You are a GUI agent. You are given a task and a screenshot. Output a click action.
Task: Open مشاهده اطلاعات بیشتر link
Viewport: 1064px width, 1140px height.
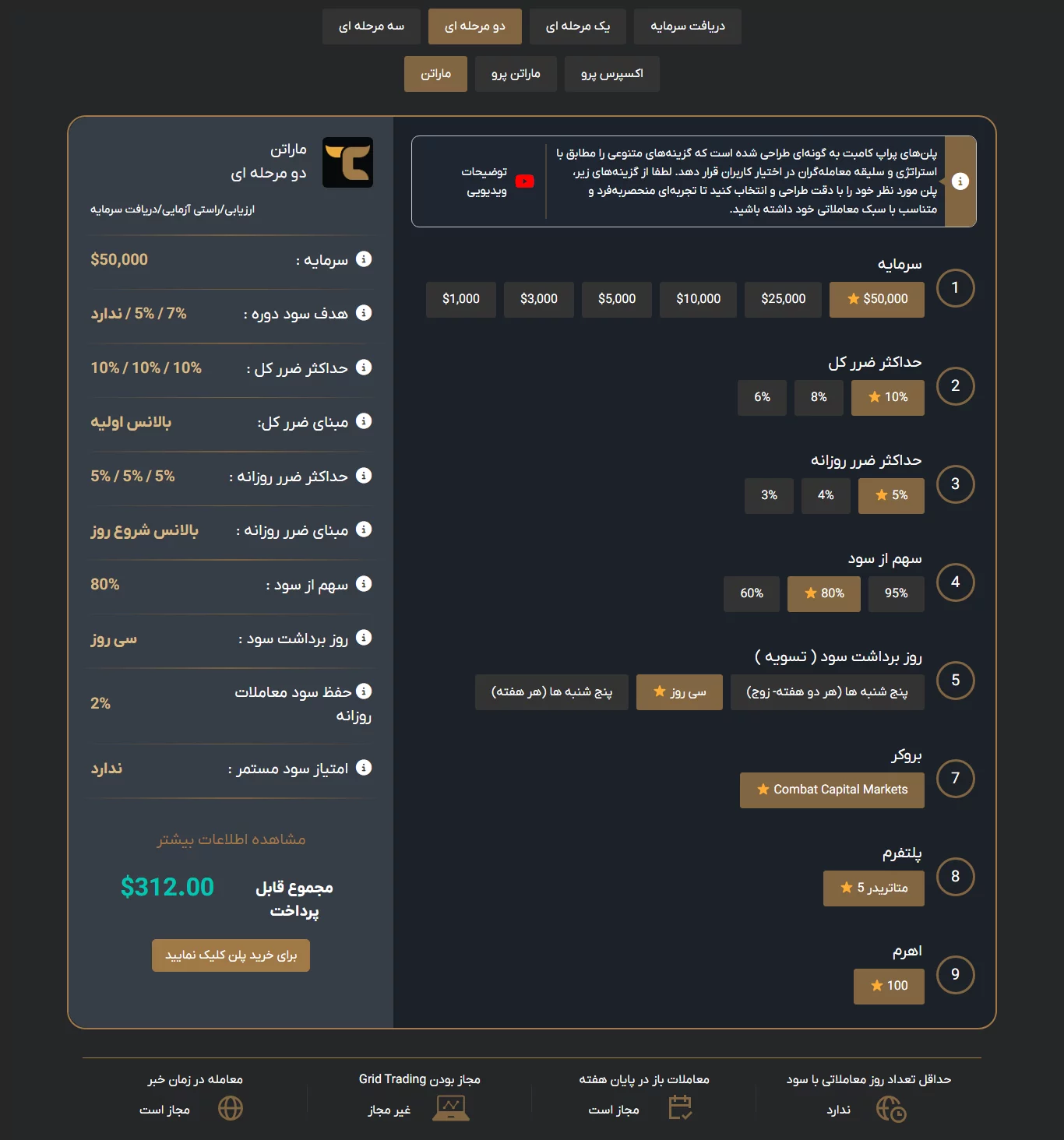pos(231,839)
